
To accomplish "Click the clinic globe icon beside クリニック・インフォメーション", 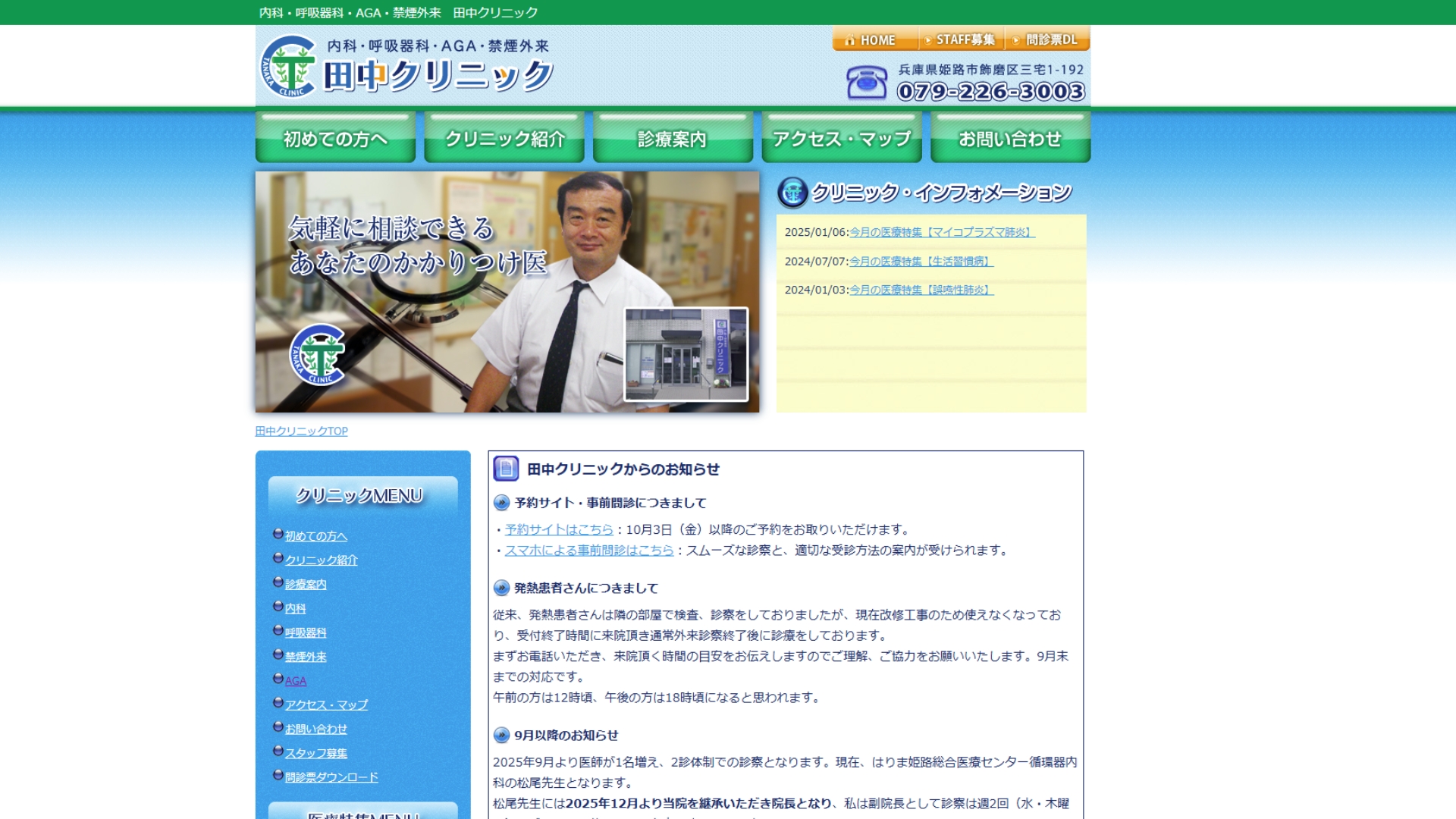I will coord(792,193).
